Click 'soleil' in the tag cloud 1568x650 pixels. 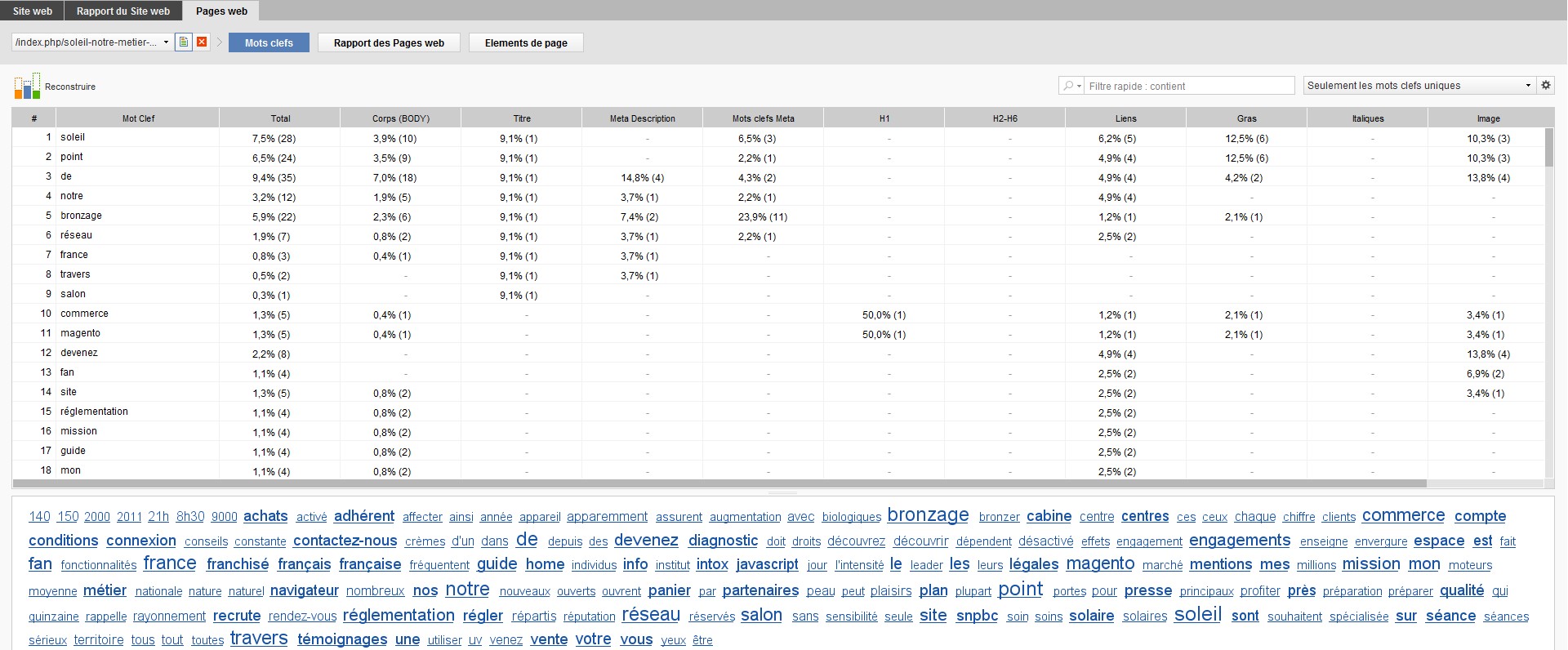(x=1197, y=614)
